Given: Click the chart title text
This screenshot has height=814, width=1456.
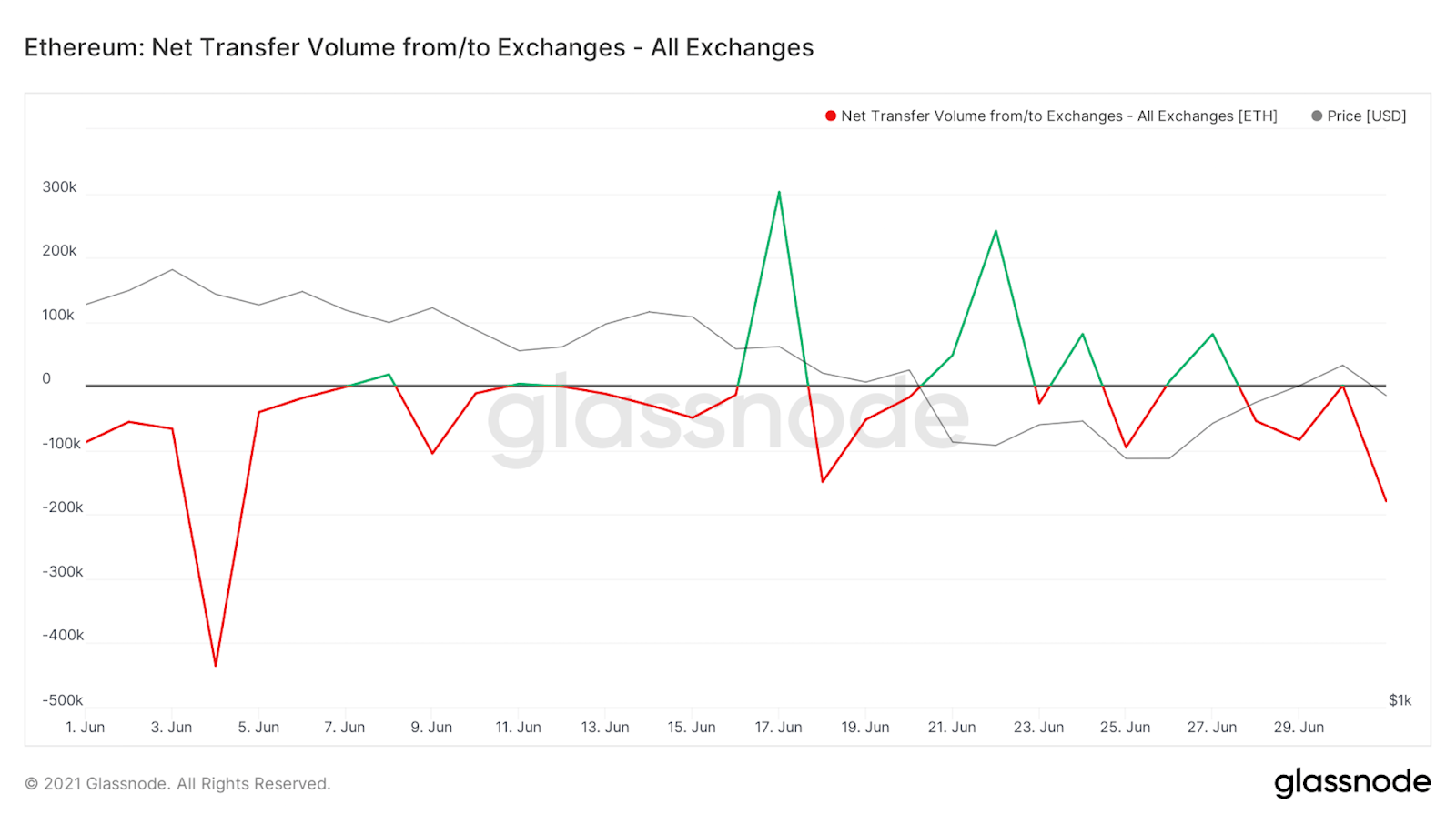Looking at the screenshot, I should [x=419, y=47].
